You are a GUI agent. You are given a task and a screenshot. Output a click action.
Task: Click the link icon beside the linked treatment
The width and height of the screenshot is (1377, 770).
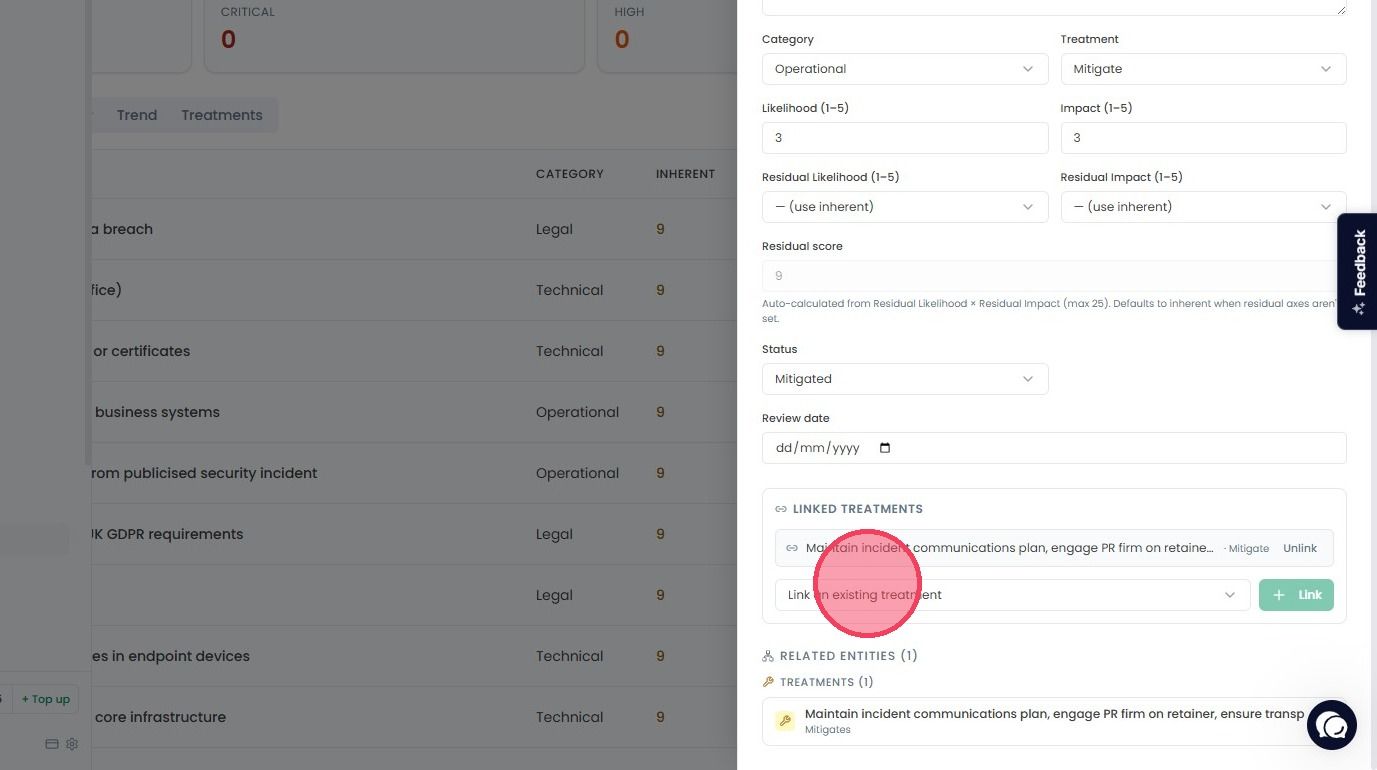[792, 548]
